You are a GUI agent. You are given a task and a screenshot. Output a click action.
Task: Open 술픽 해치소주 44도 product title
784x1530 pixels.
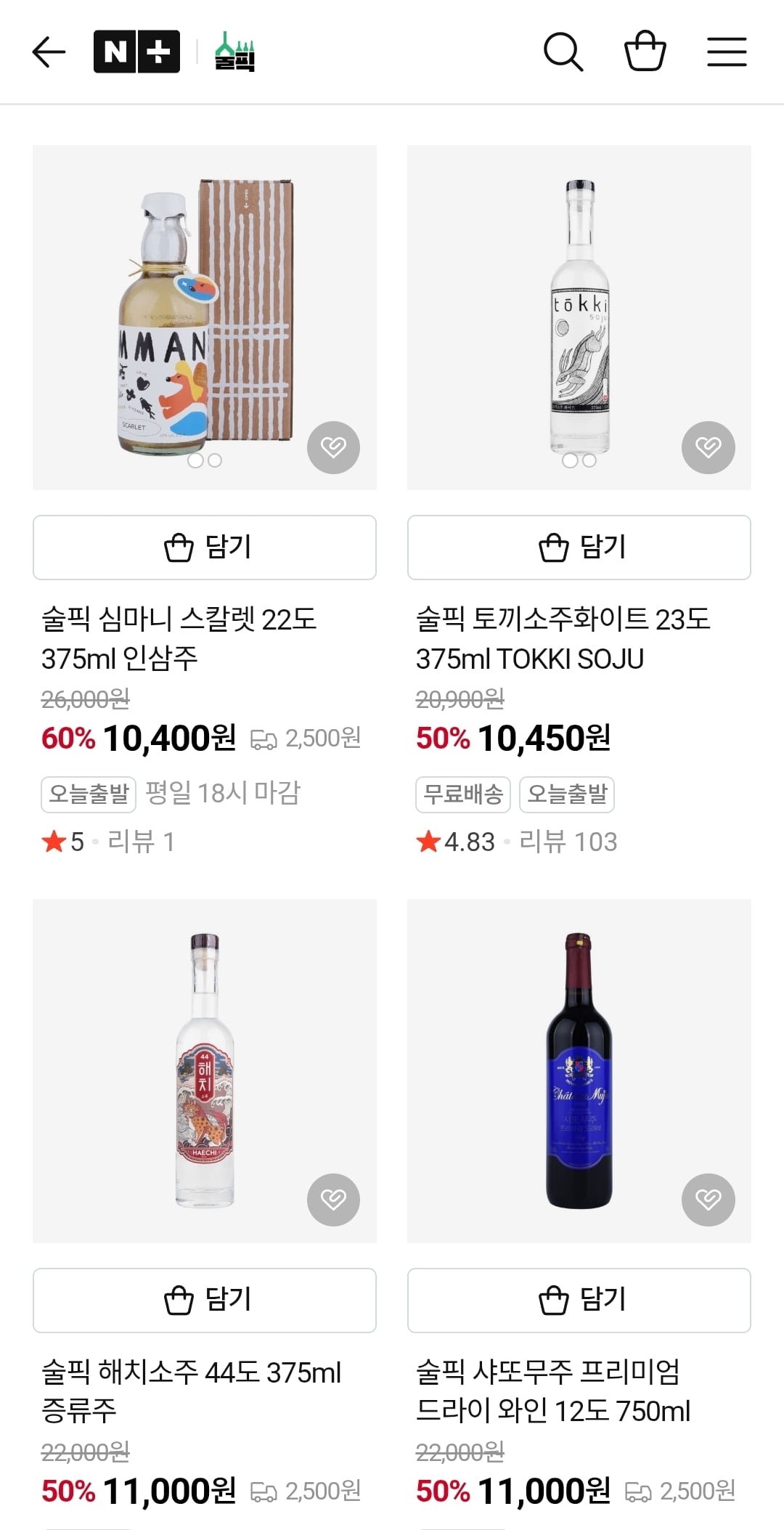point(191,1391)
